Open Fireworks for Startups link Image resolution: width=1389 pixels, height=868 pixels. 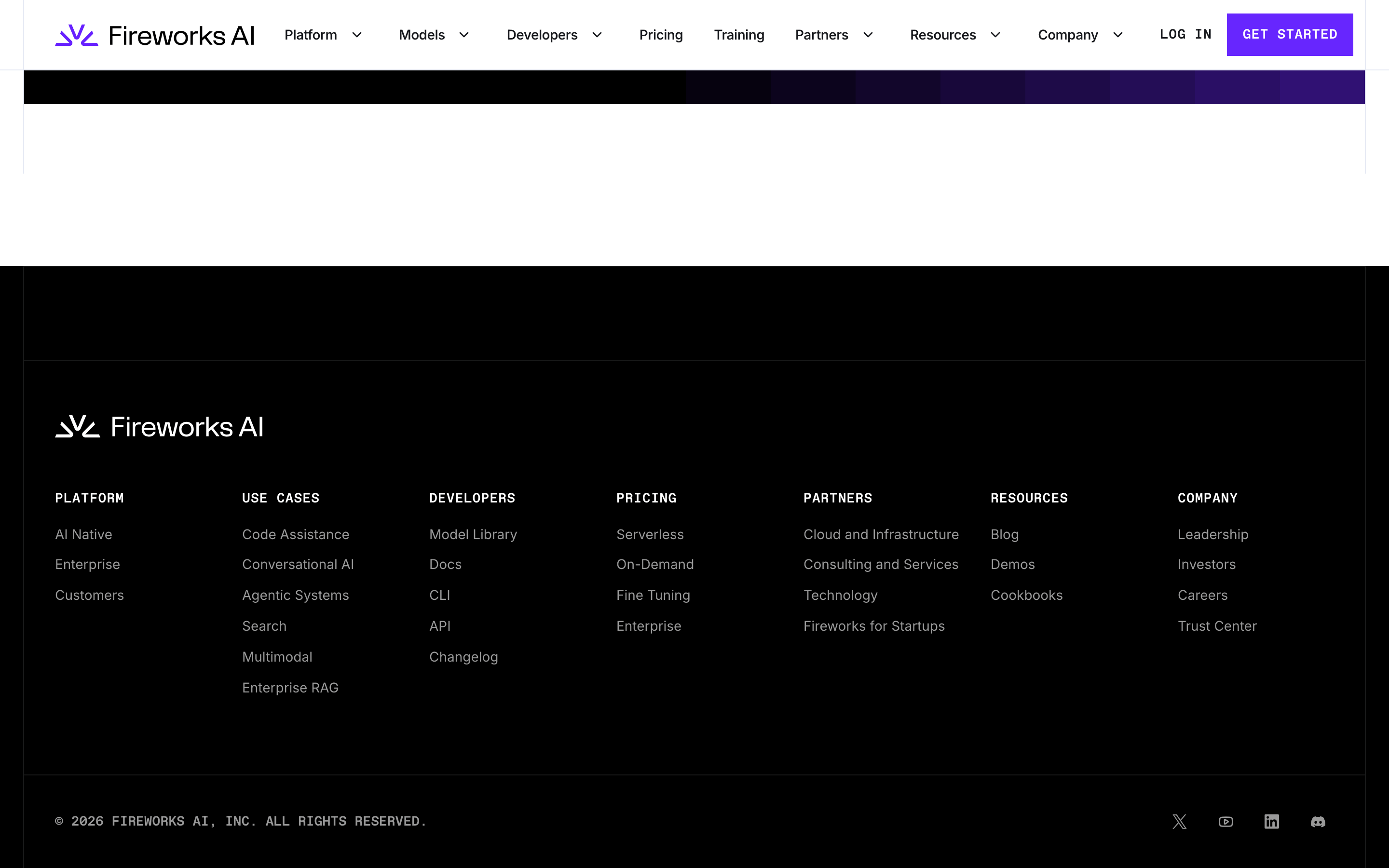click(x=874, y=626)
